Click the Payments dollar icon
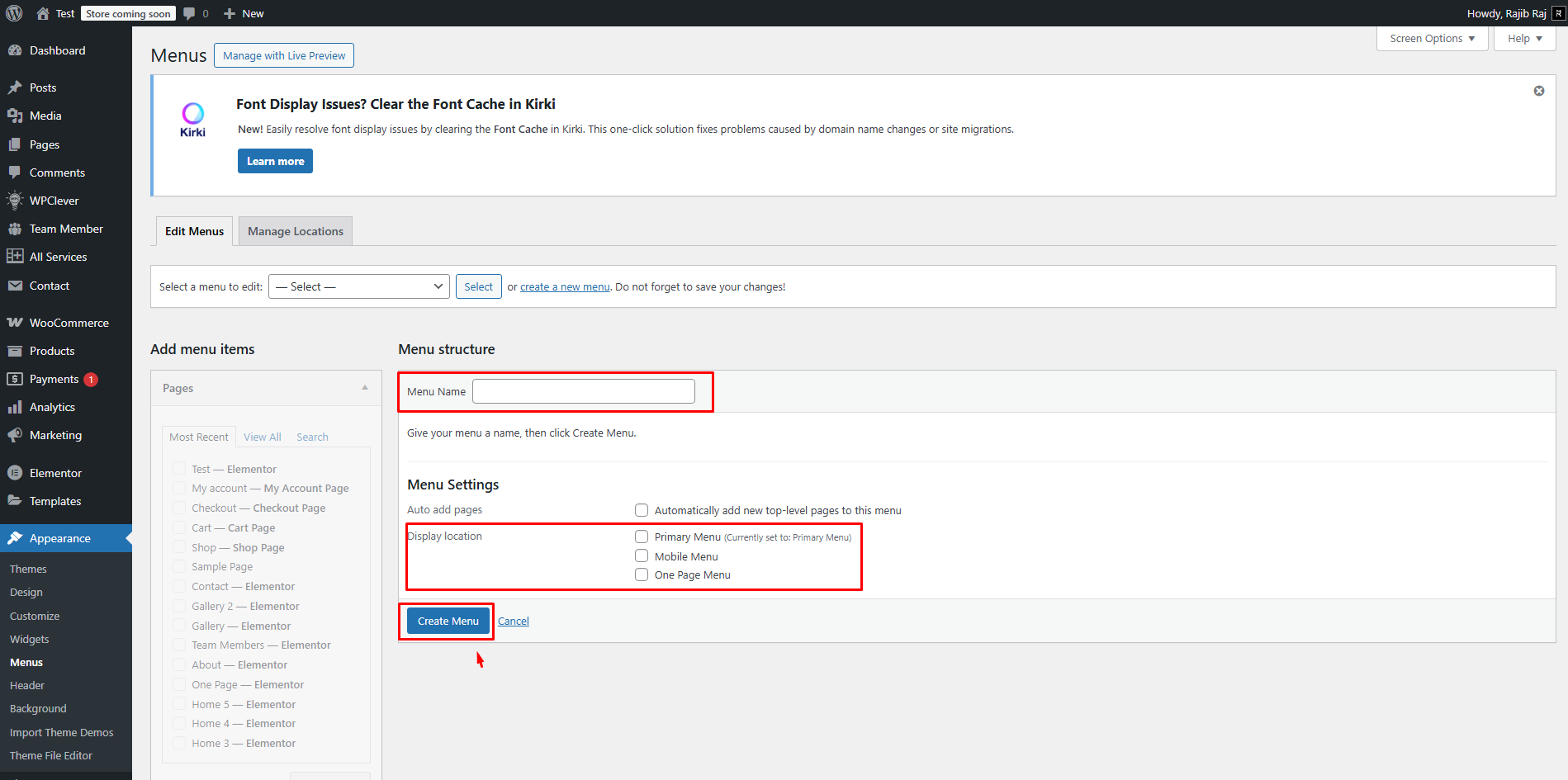 click(15, 379)
